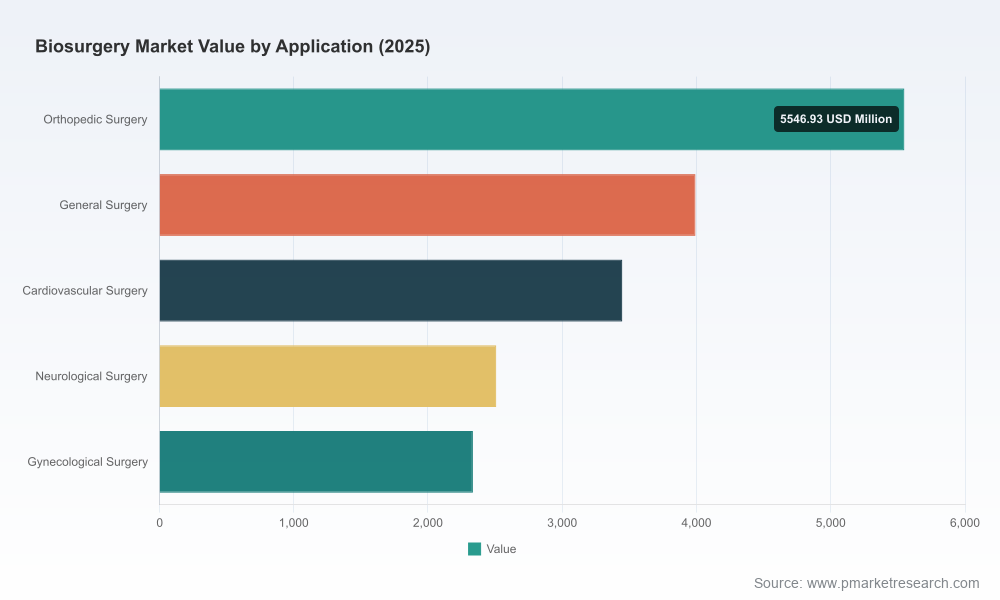The height and width of the screenshot is (600, 1000).
Task: Click the 5,000 x-axis tick label
Action: pyautogui.click(x=830, y=523)
